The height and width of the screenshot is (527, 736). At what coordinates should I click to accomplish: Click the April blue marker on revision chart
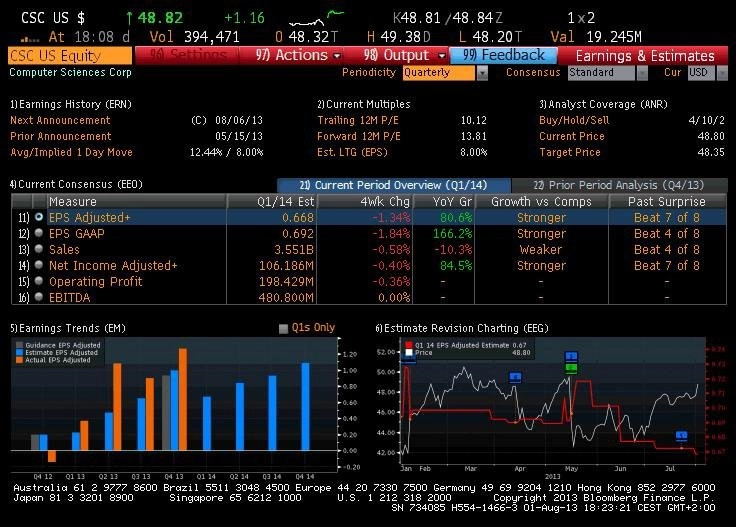pyautogui.click(x=515, y=377)
